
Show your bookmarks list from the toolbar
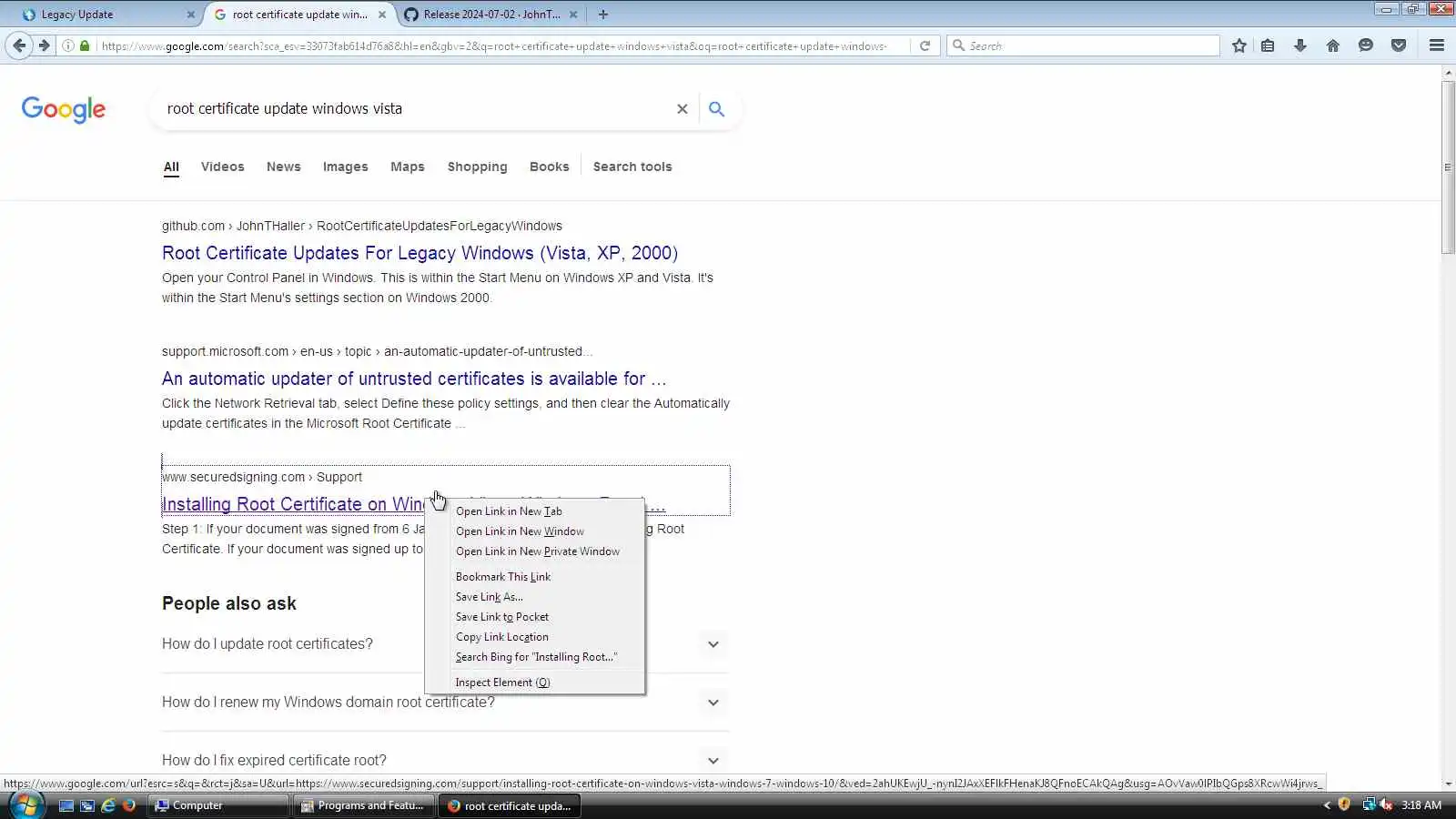point(1268,45)
